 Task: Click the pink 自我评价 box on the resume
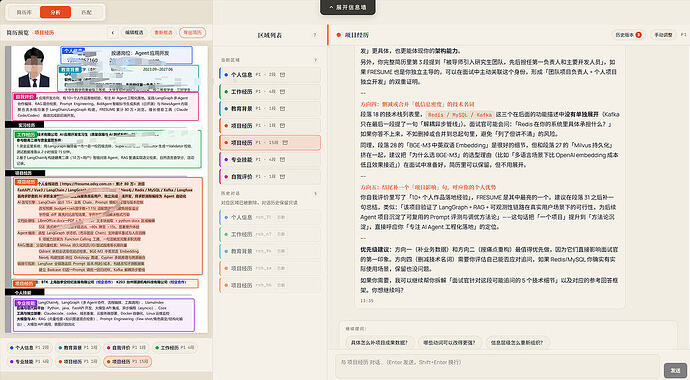pyautogui.click(x=106, y=106)
